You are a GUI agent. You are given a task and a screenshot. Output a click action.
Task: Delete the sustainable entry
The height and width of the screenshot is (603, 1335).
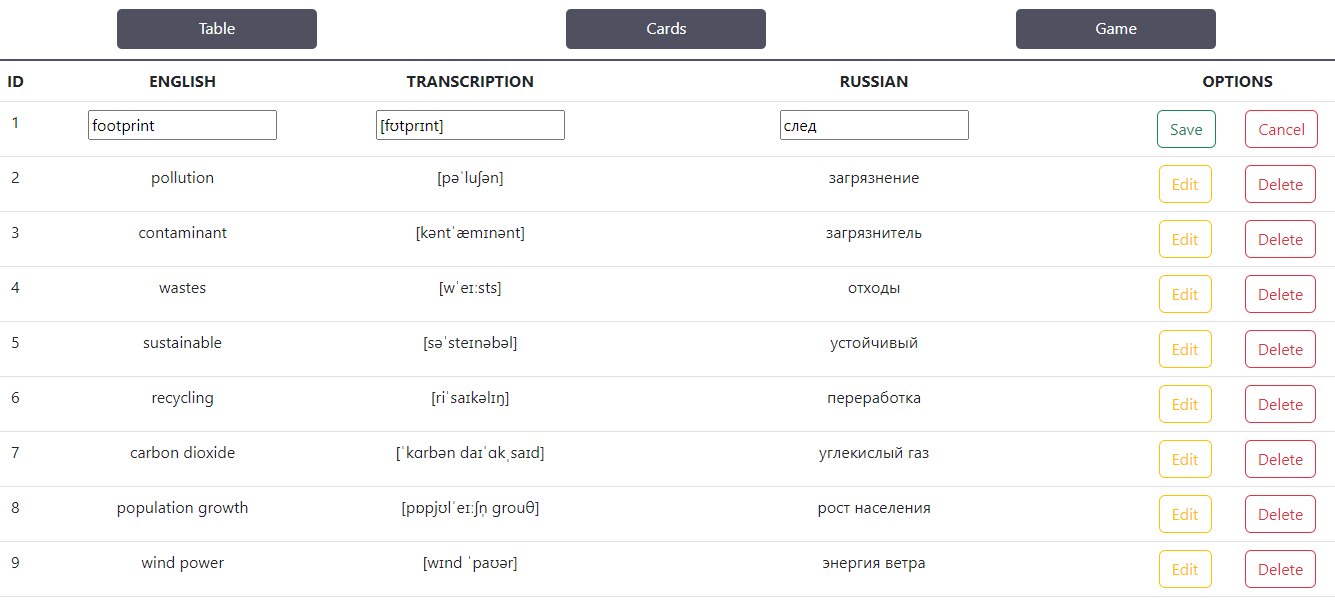[1280, 348]
